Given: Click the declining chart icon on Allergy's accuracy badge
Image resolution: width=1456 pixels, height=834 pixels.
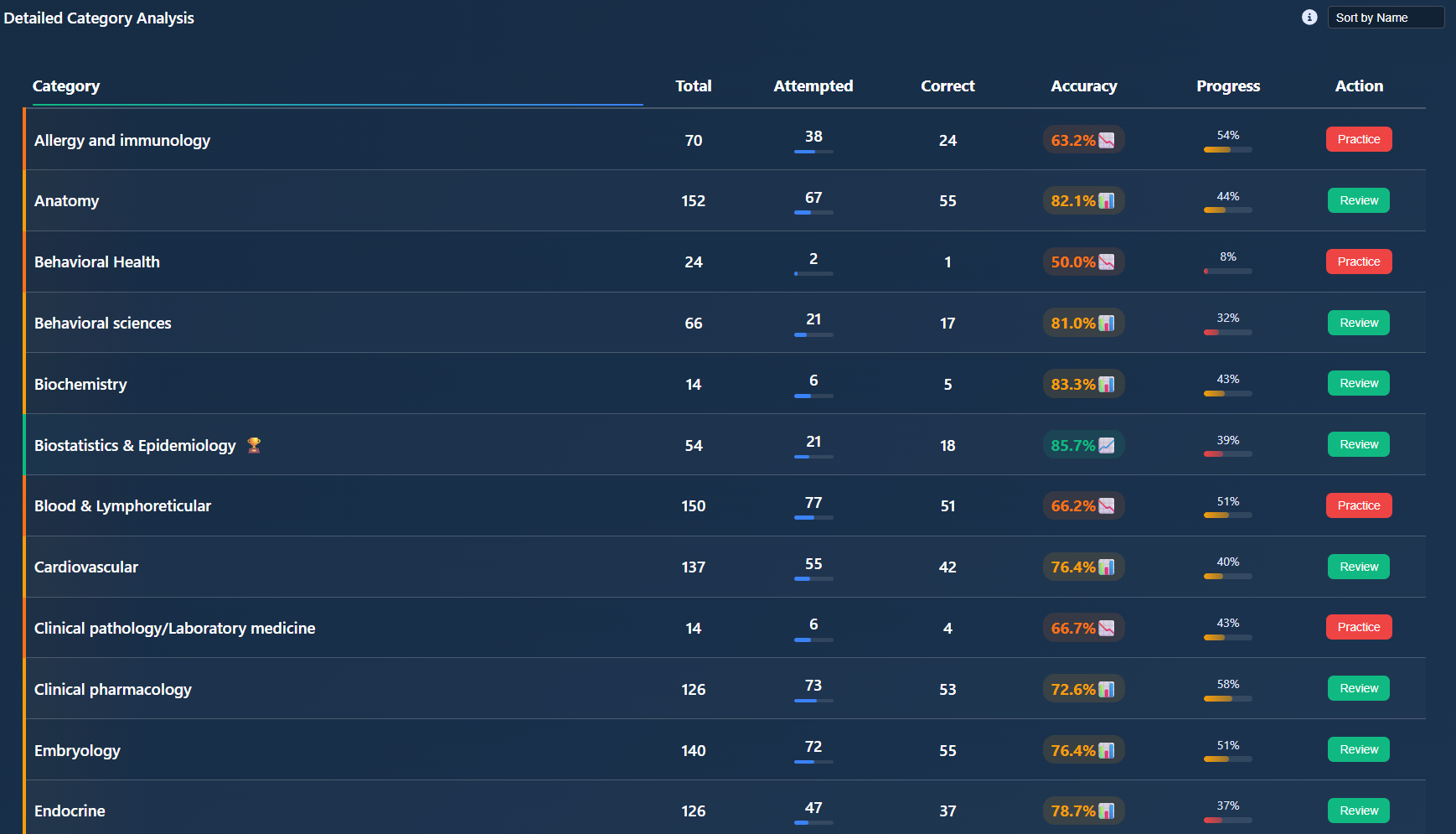Looking at the screenshot, I should (1107, 140).
